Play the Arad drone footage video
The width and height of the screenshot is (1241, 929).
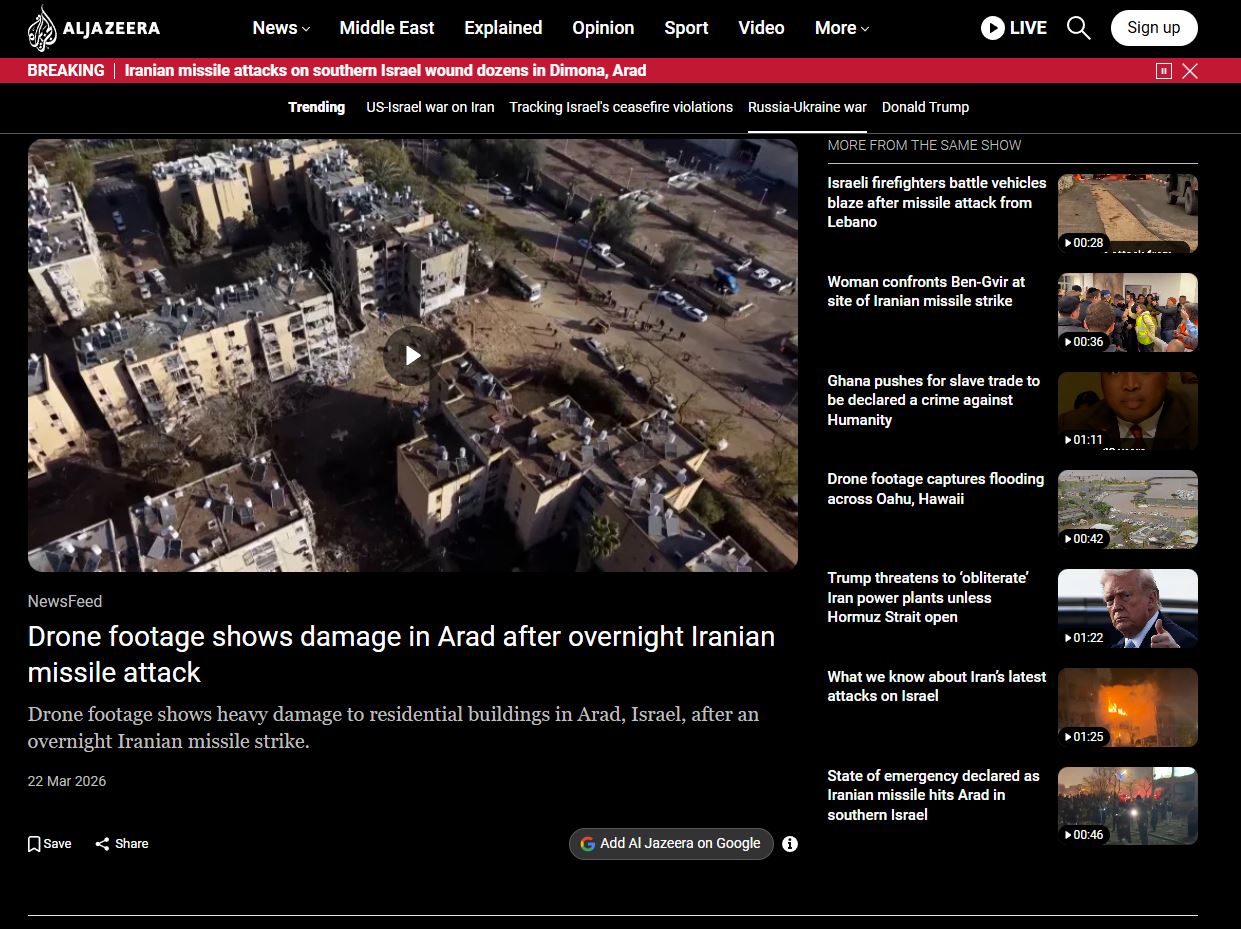pyautogui.click(x=412, y=355)
